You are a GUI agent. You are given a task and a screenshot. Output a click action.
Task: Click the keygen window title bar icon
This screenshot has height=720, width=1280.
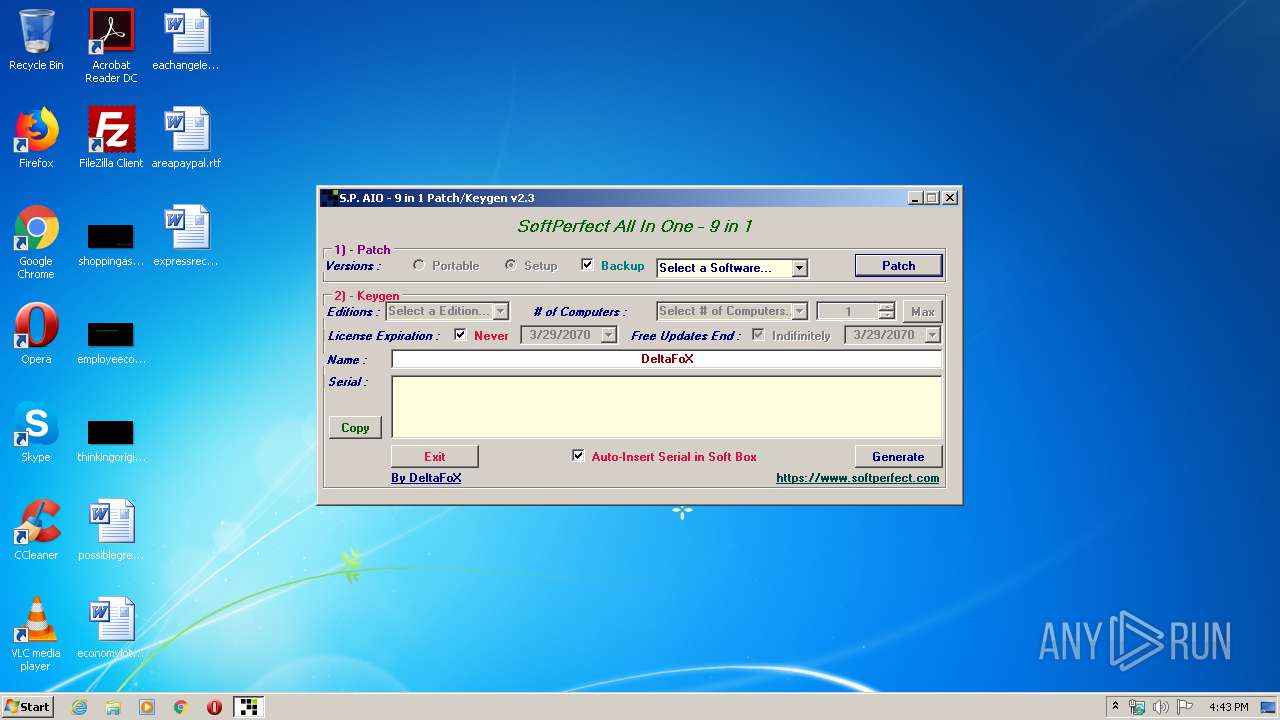329,198
